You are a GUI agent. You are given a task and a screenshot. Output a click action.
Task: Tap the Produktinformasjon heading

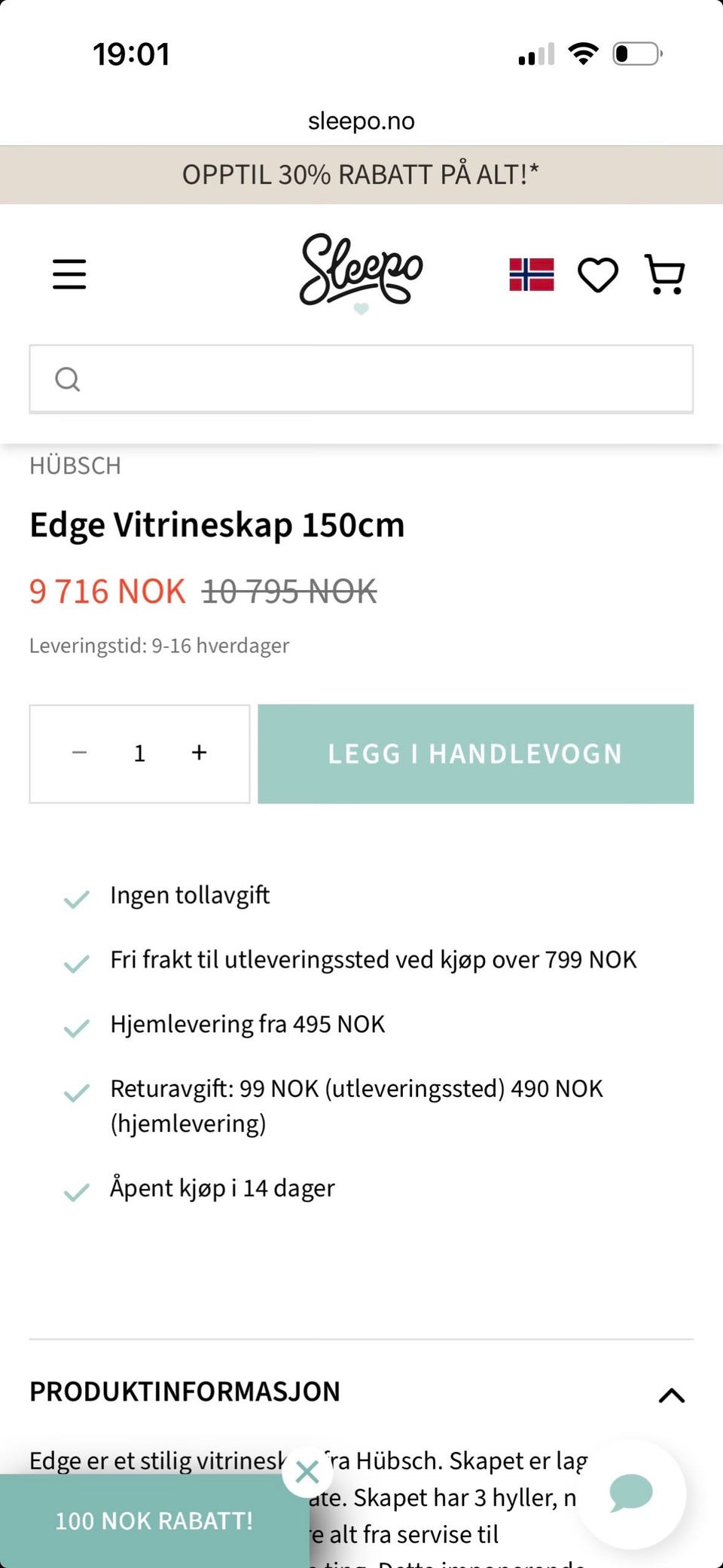[185, 1392]
